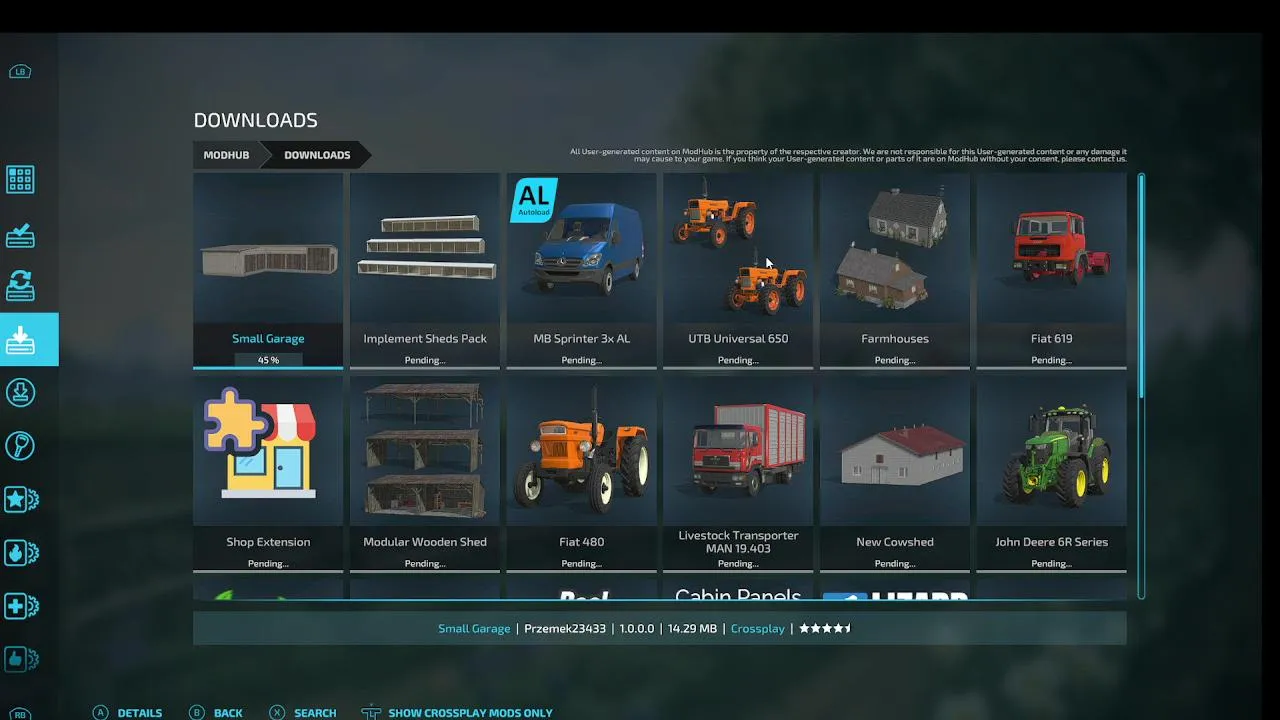This screenshot has height=720, width=1280.
Task: Select the Small Garage thumbnail
Action: pyautogui.click(x=268, y=248)
